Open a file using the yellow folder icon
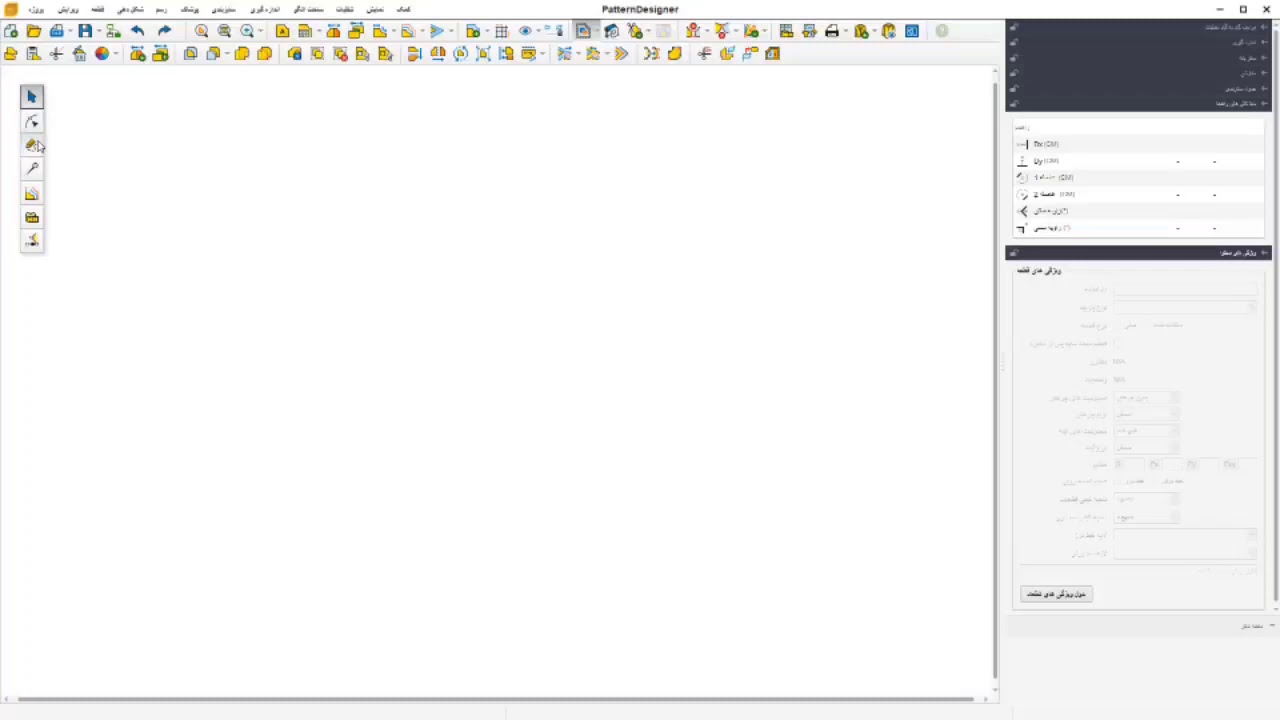This screenshot has width=1280, height=720. pyautogui.click(x=34, y=31)
